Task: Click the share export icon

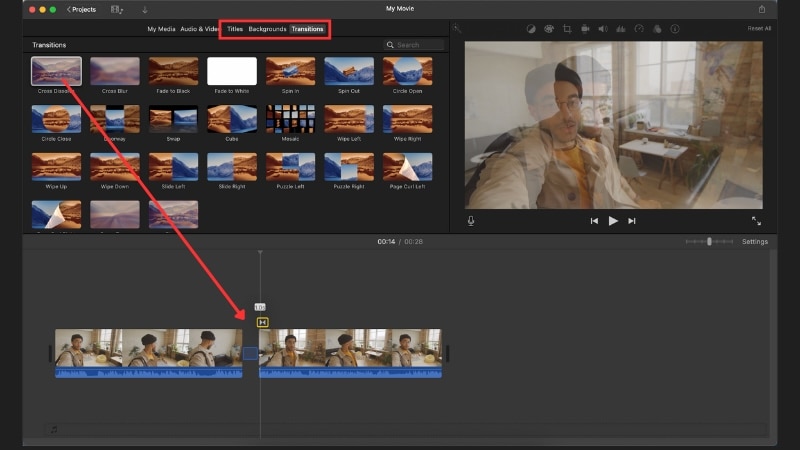Action: pos(761,9)
